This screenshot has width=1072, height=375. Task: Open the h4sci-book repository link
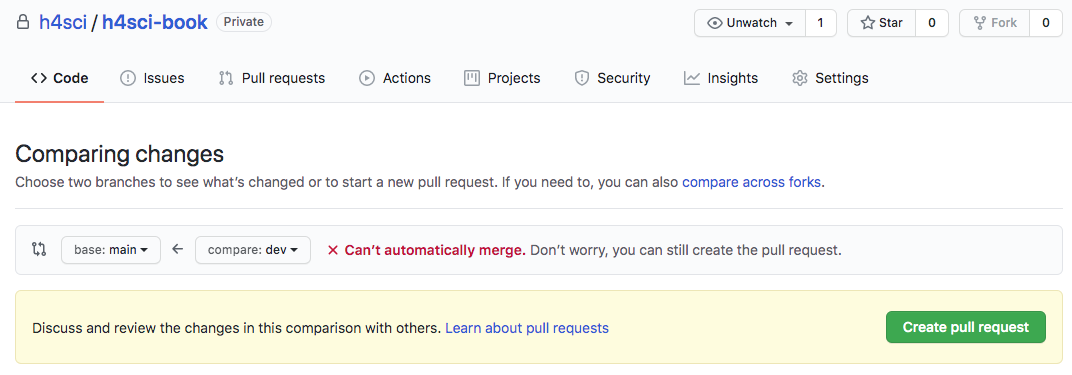155,23
